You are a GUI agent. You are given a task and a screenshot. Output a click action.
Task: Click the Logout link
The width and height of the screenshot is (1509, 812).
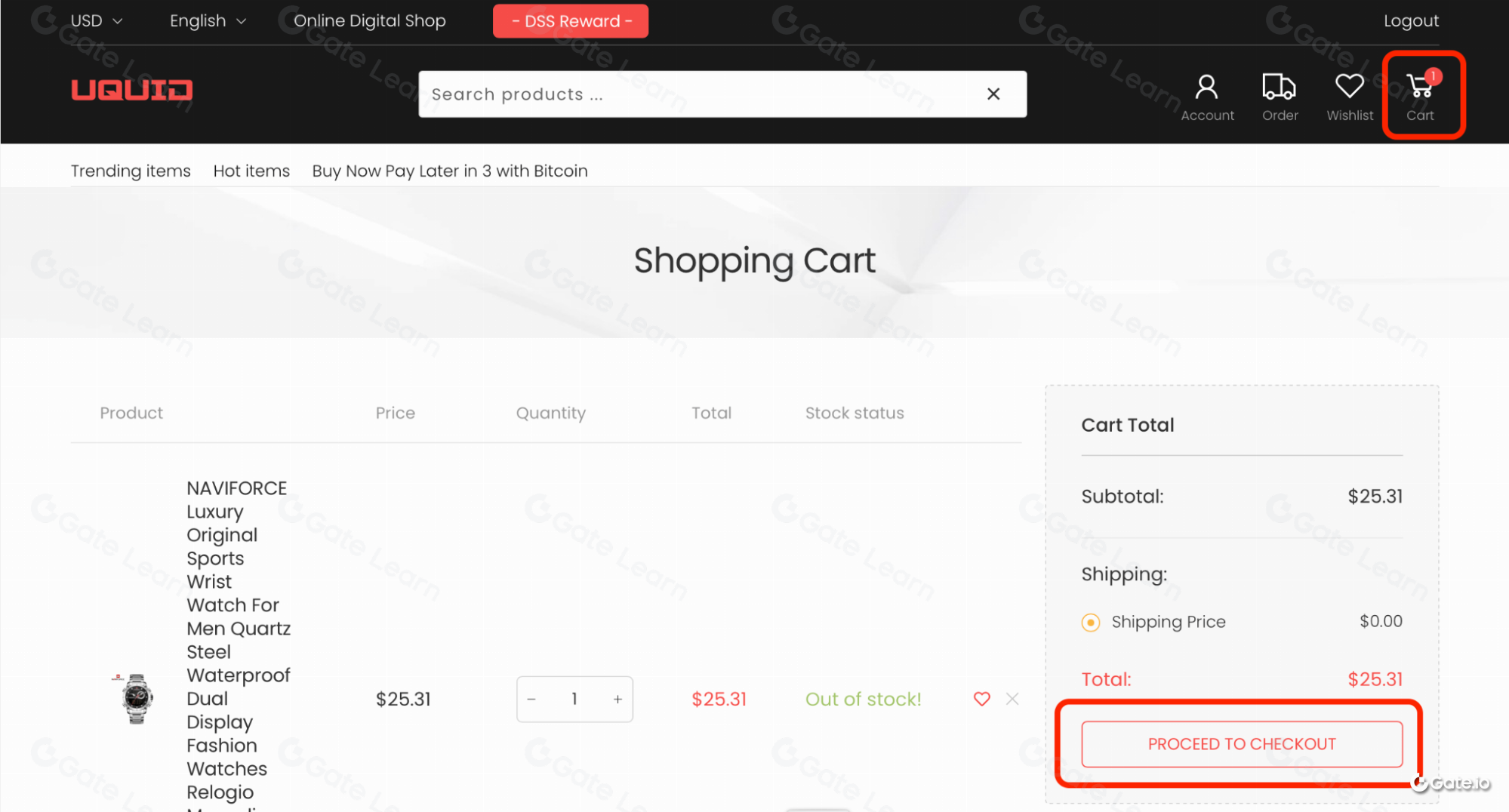click(x=1411, y=21)
